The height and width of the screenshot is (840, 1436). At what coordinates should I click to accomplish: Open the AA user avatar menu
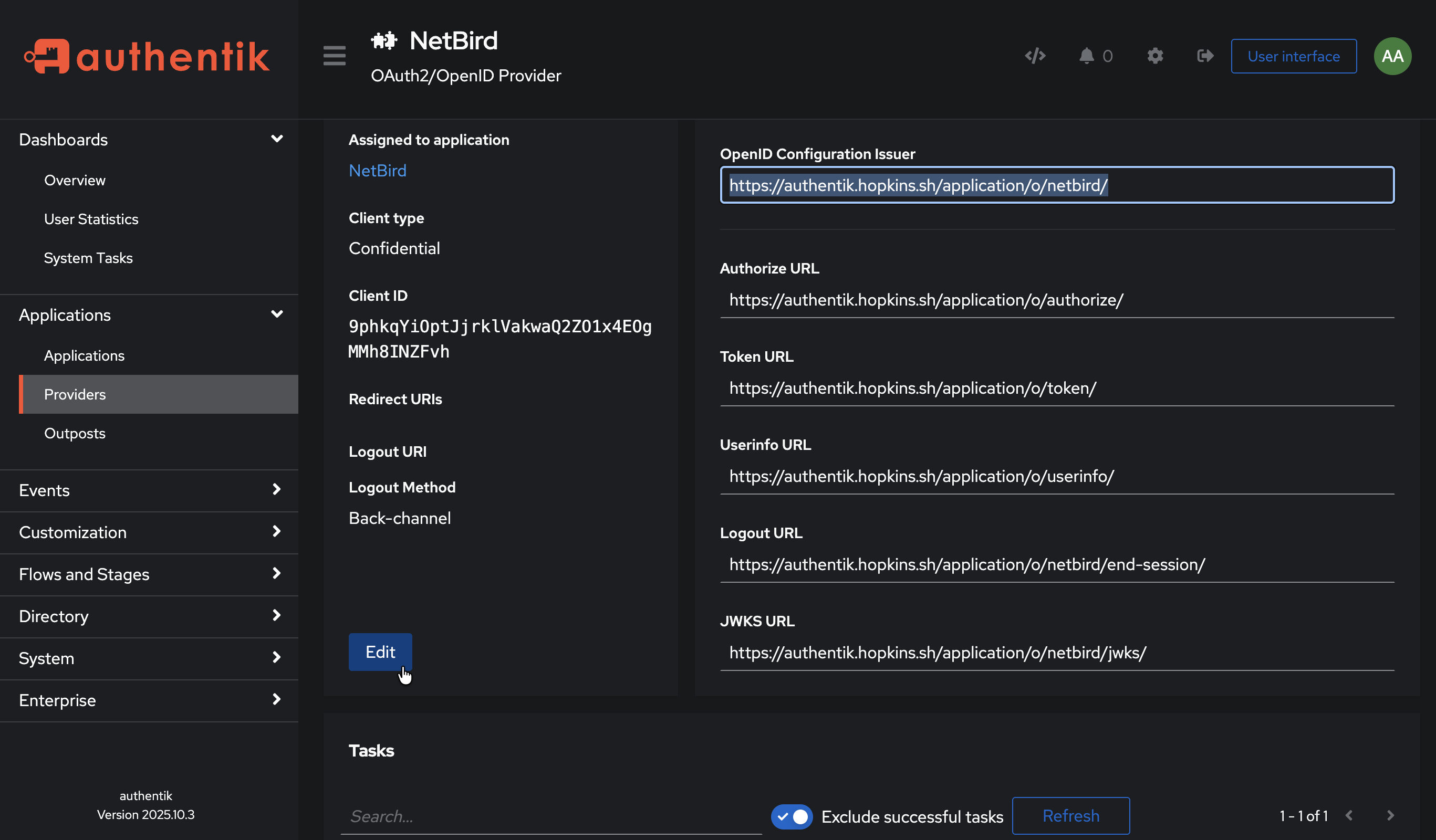tap(1392, 56)
